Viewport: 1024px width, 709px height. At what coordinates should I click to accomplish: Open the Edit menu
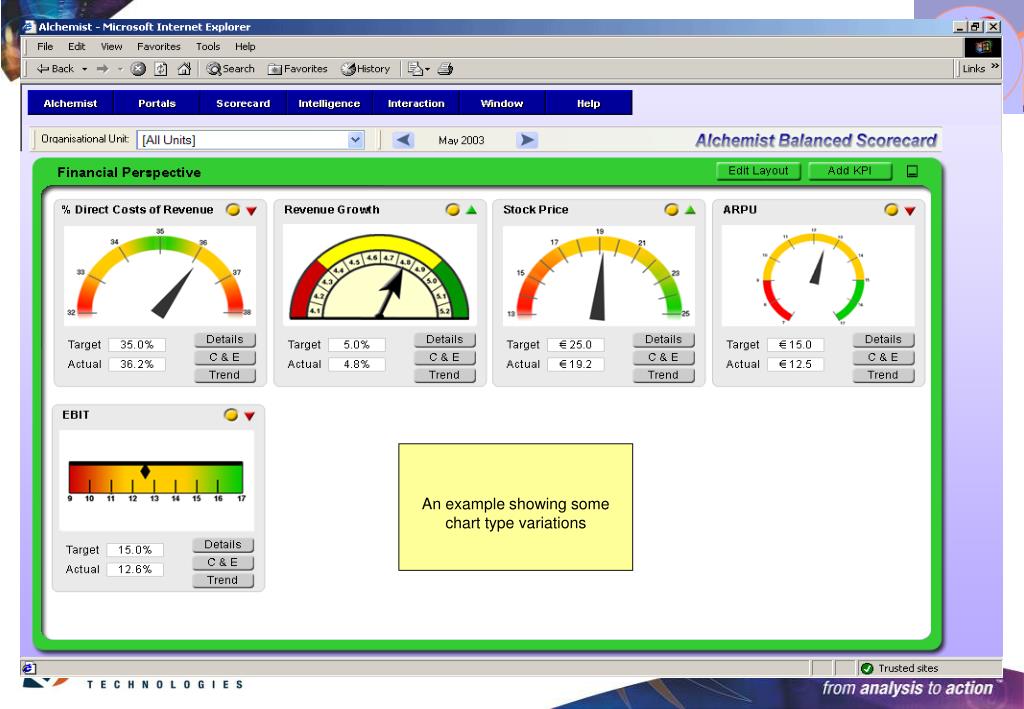tap(76, 46)
